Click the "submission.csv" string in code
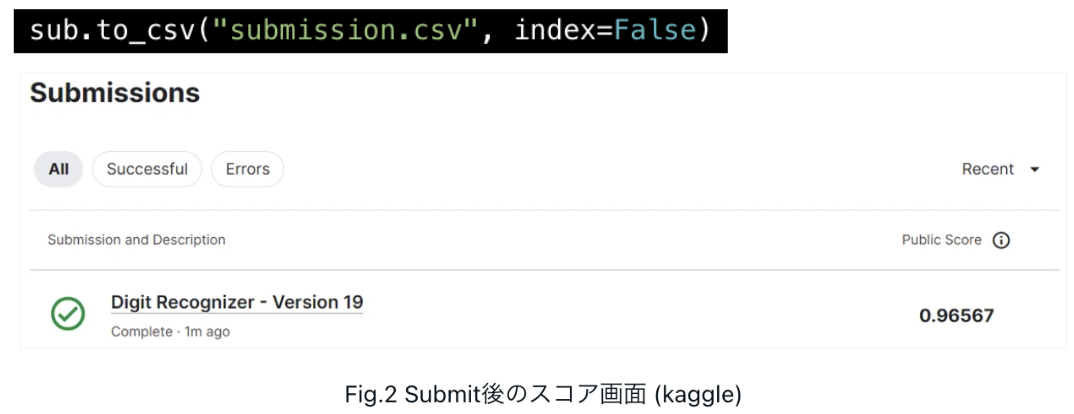Image resolution: width=1074 pixels, height=414 pixels. click(345, 31)
